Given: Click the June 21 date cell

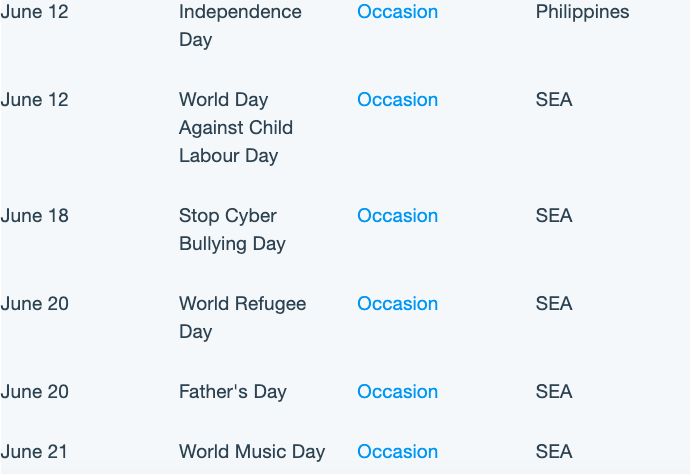Looking at the screenshot, I should tap(34, 452).
